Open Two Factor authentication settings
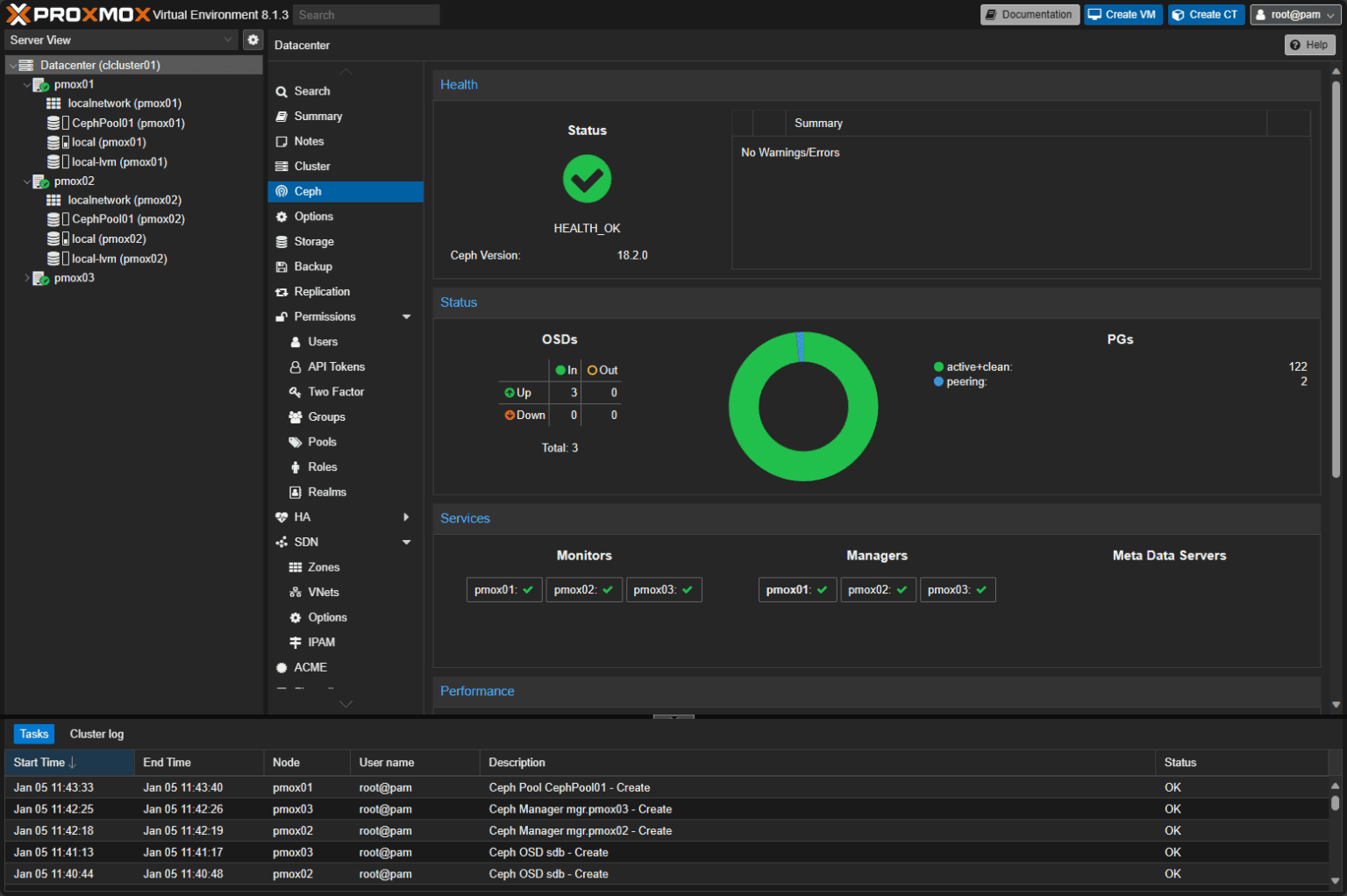Viewport: 1347px width, 896px height. [x=334, y=392]
